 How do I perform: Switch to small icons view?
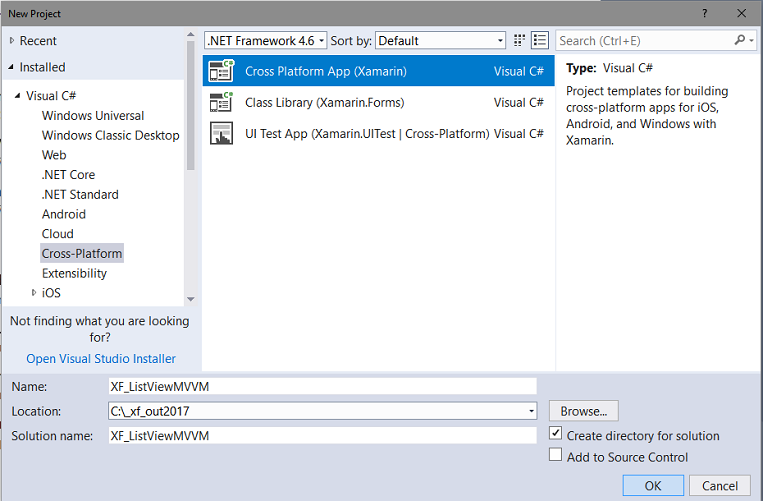click(x=519, y=41)
